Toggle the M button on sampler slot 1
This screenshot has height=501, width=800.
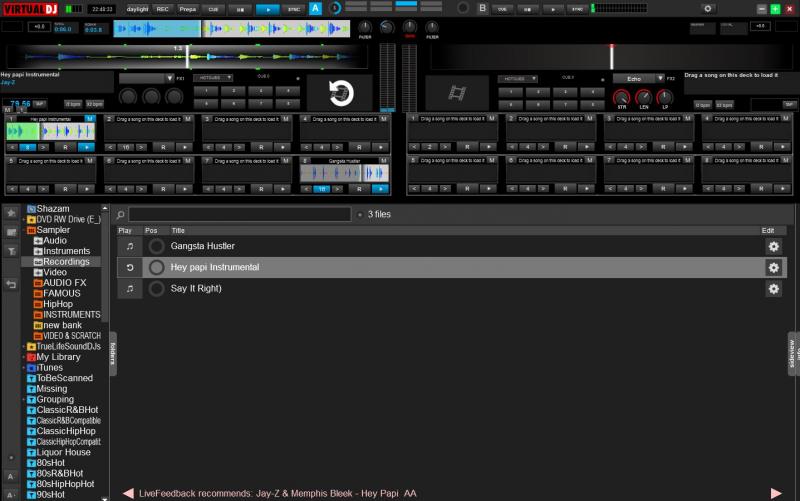[x=90, y=119]
